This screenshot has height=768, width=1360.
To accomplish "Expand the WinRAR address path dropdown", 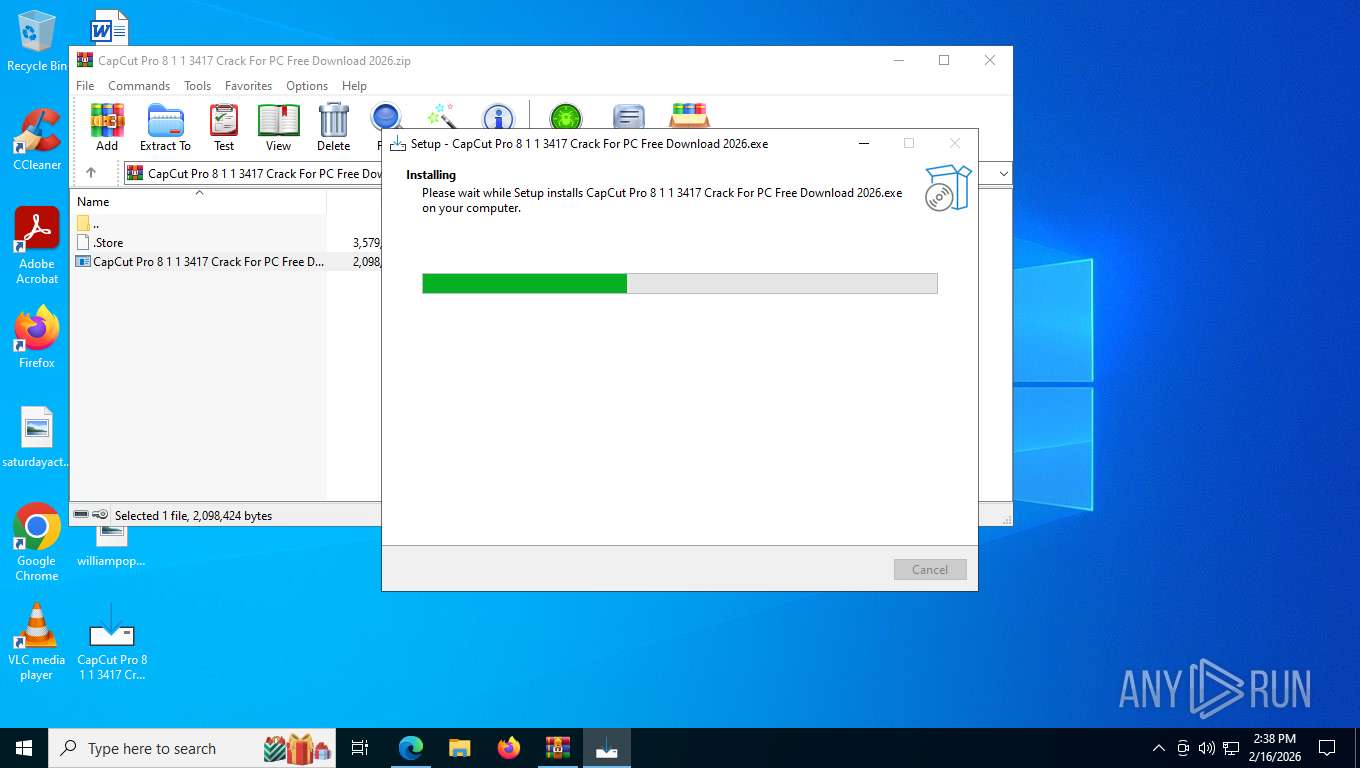I will 1003,173.
